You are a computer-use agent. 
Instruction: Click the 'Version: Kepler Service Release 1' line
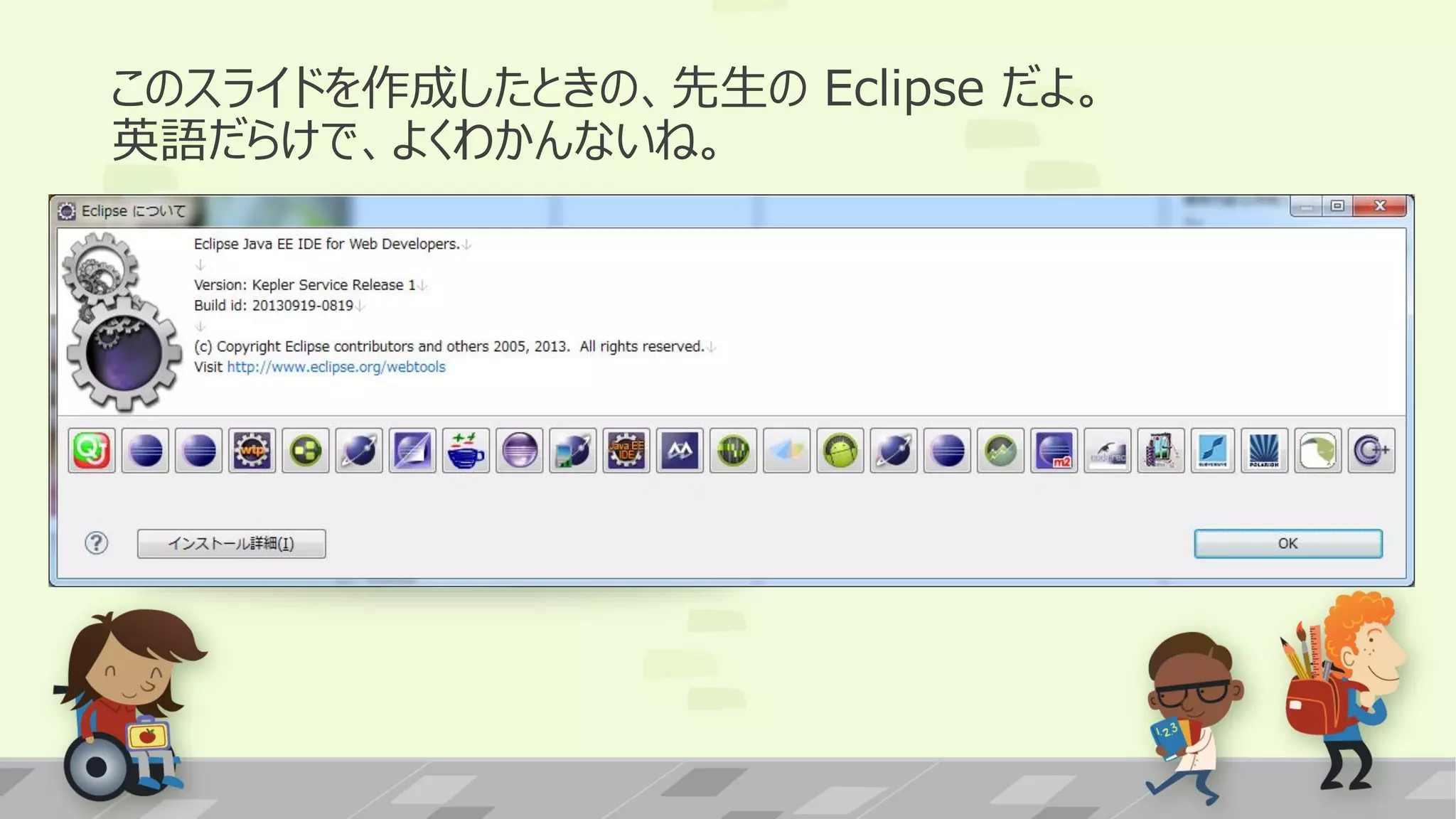(x=305, y=285)
